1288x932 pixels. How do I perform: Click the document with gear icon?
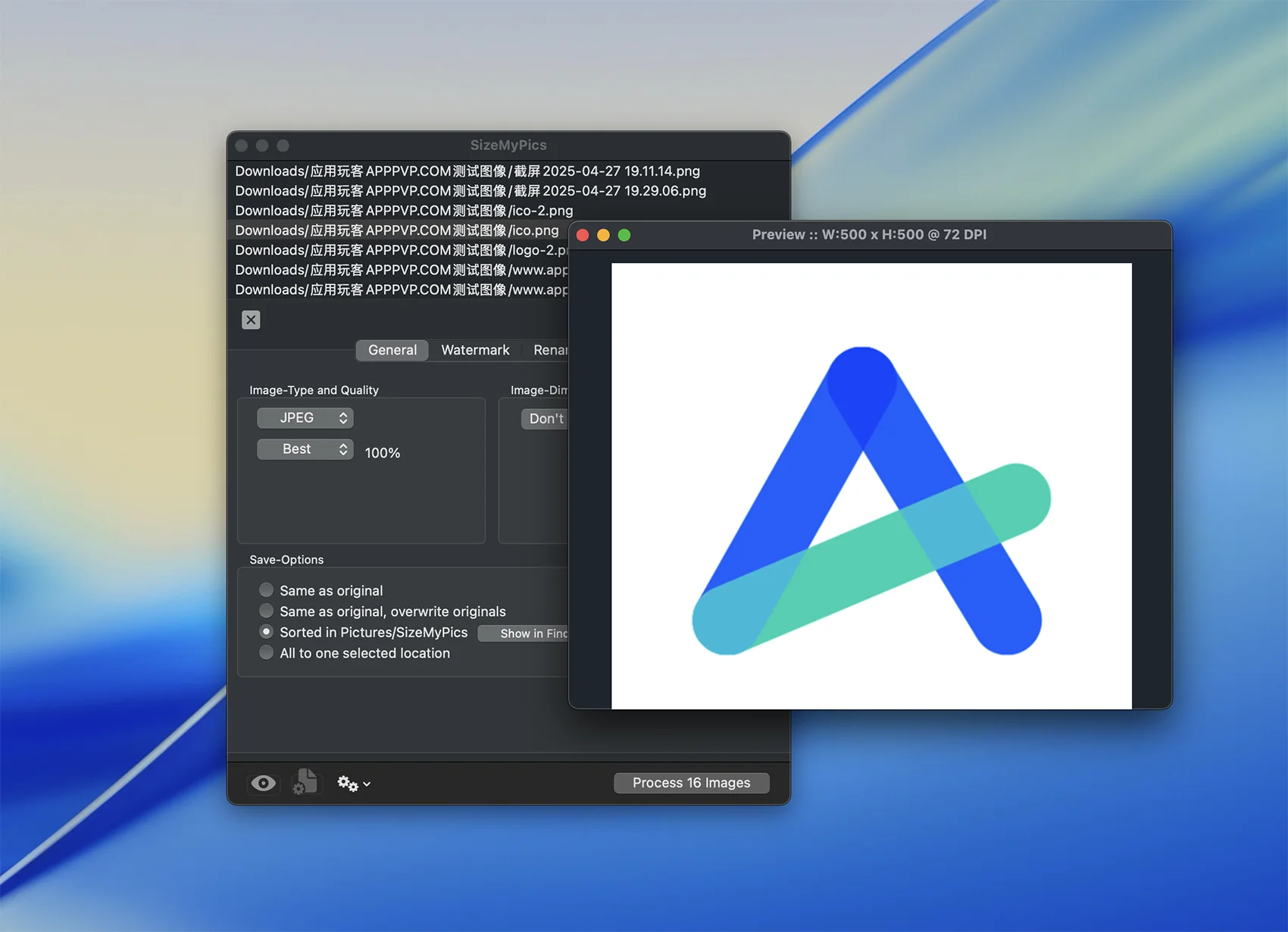pyautogui.click(x=305, y=782)
